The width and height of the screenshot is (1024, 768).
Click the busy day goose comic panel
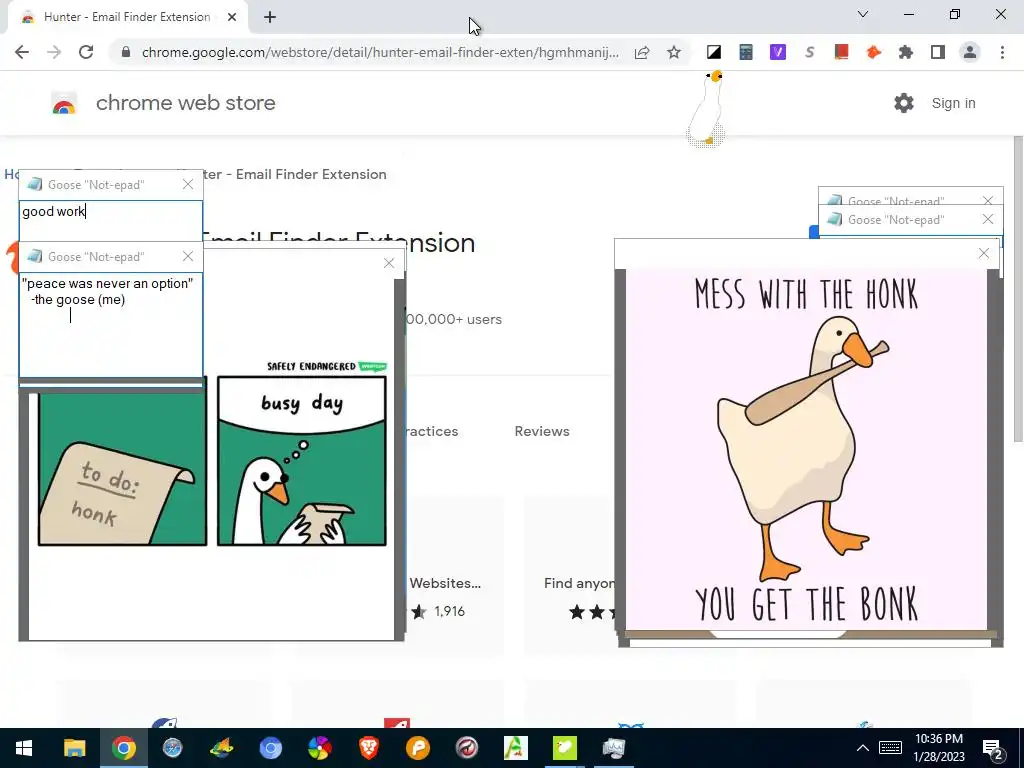point(302,461)
